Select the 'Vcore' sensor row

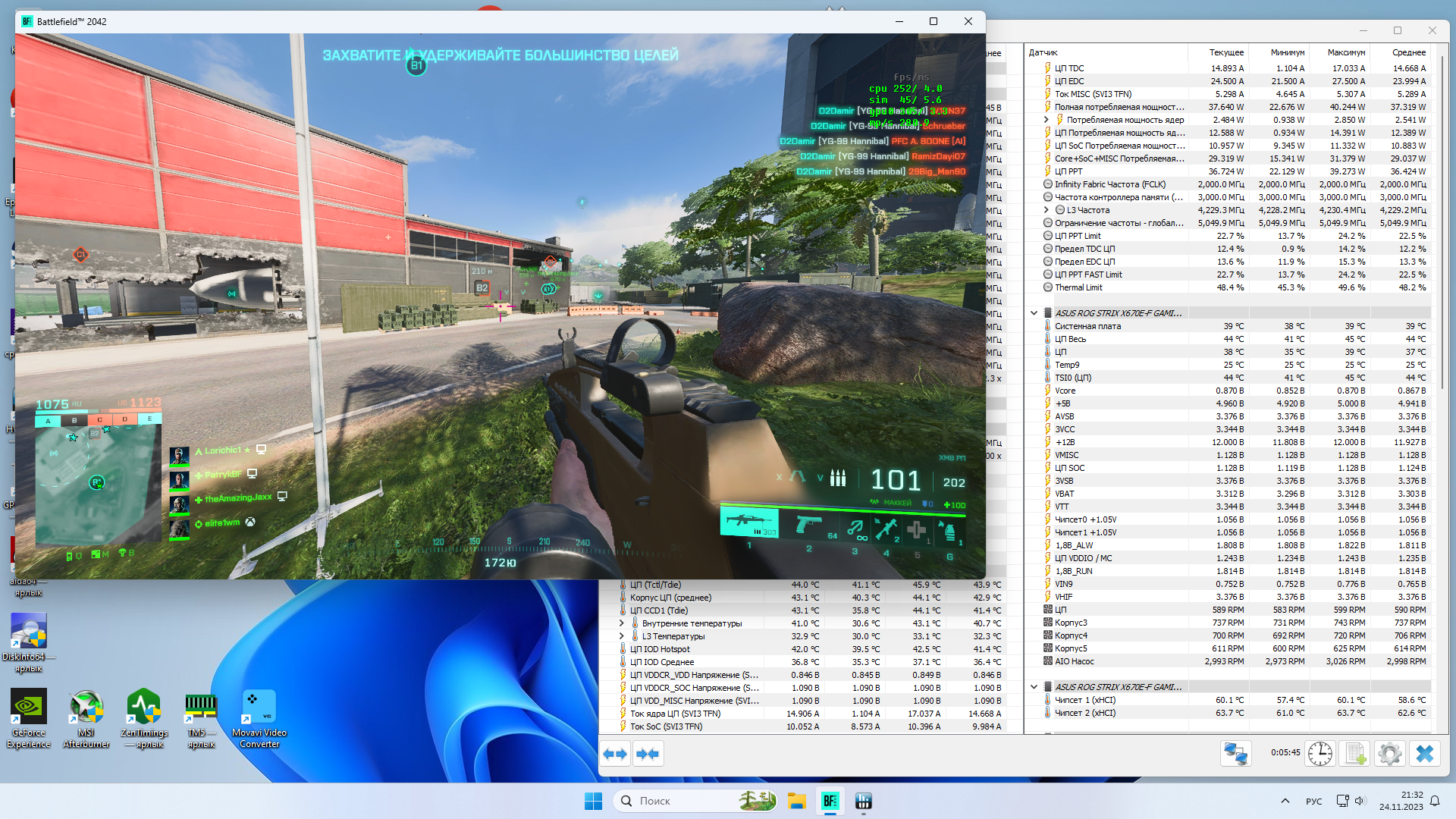tap(1228, 391)
